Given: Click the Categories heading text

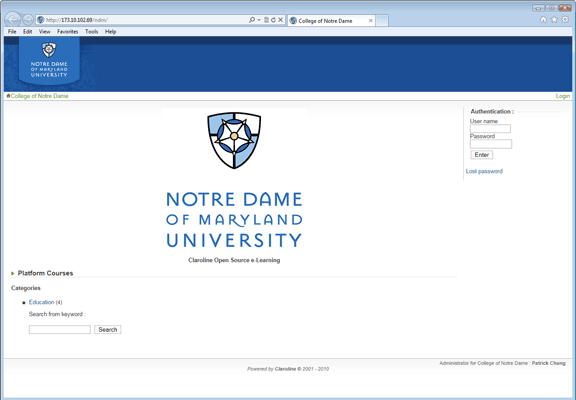Looking at the screenshot, I should pyautogui.click(x=26, y=288).
